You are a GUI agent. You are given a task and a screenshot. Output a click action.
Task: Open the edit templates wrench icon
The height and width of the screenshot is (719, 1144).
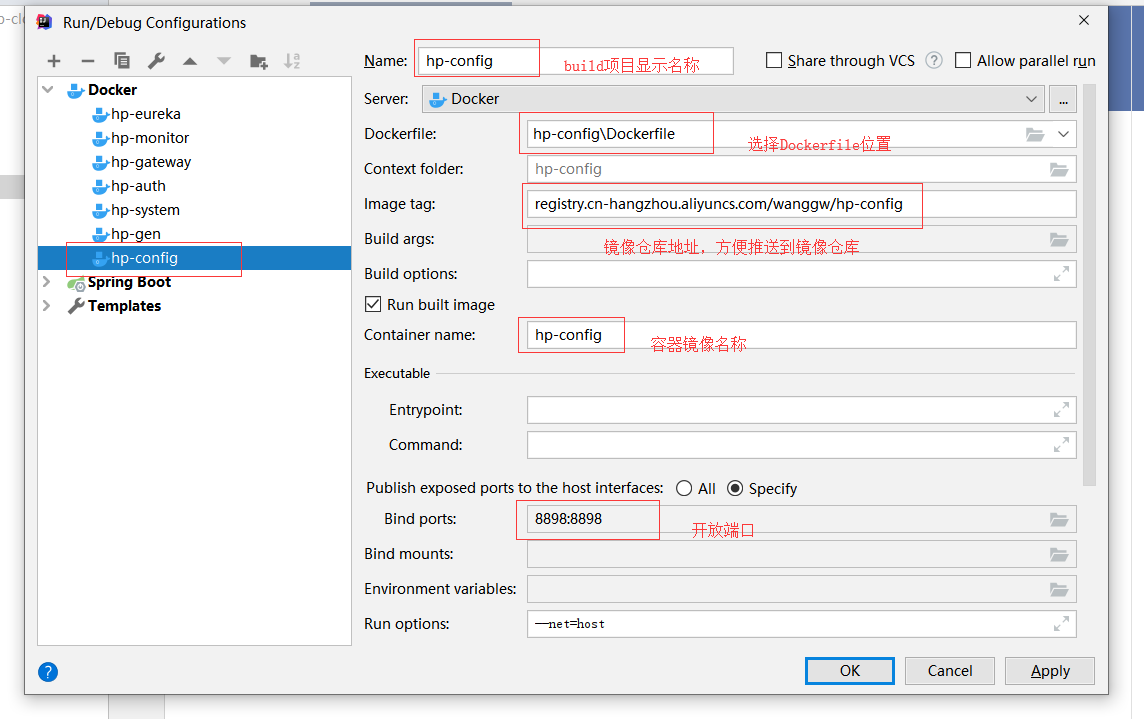coord(156,61)
